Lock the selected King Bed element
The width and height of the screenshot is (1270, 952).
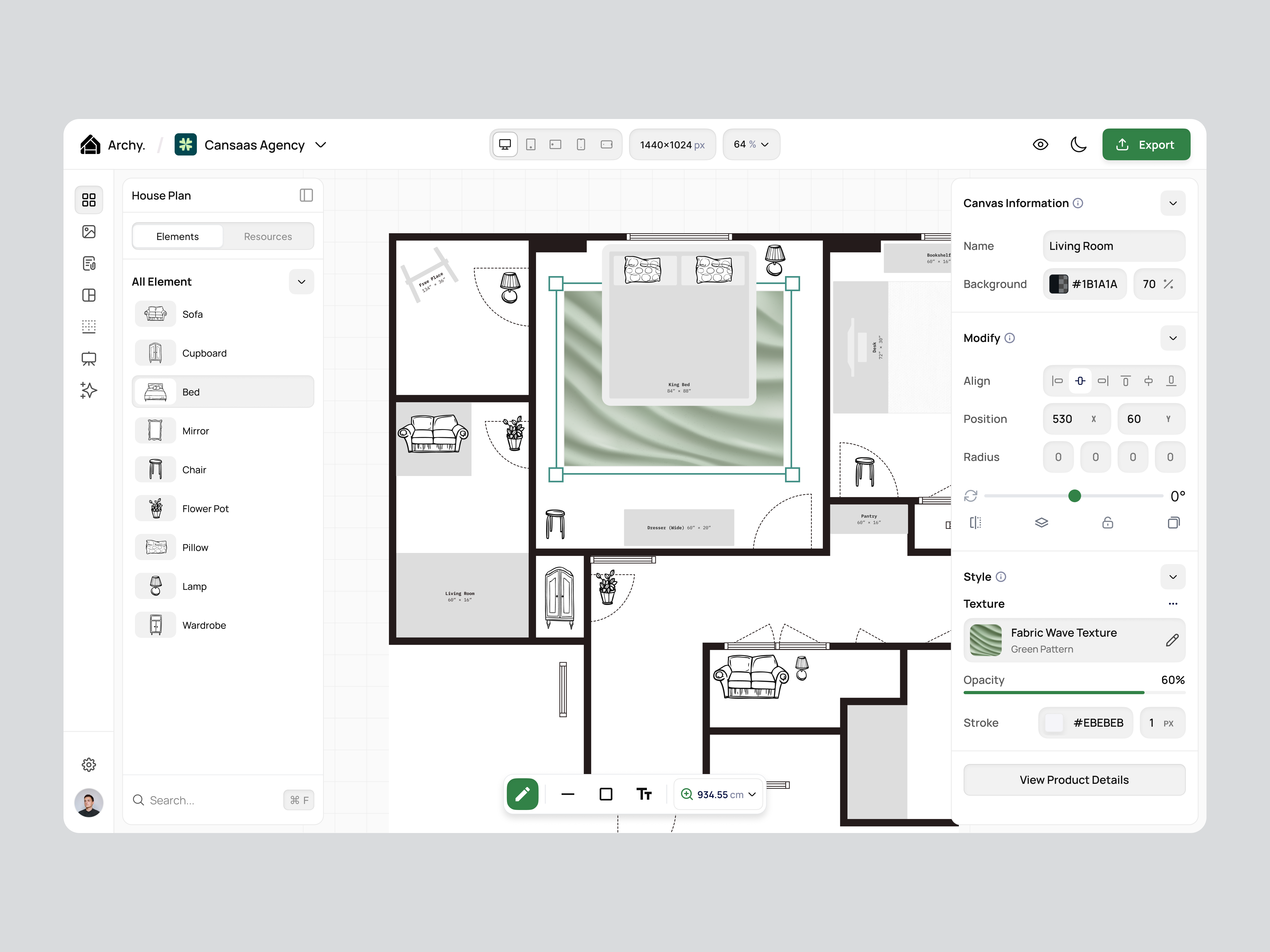(x=1108, y=522)
